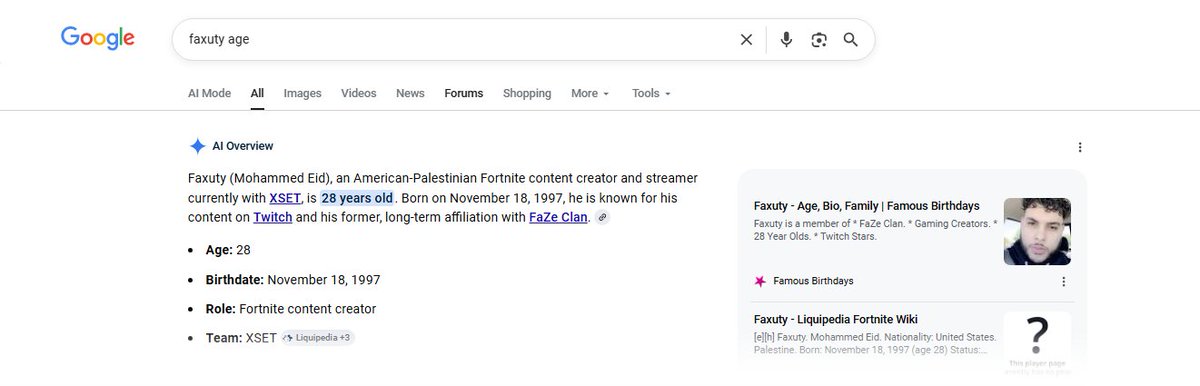Click the Famous Birthdays star logo
This screenshot has height=386, width=1200.
pyautogui.click(x=760, y=282)
